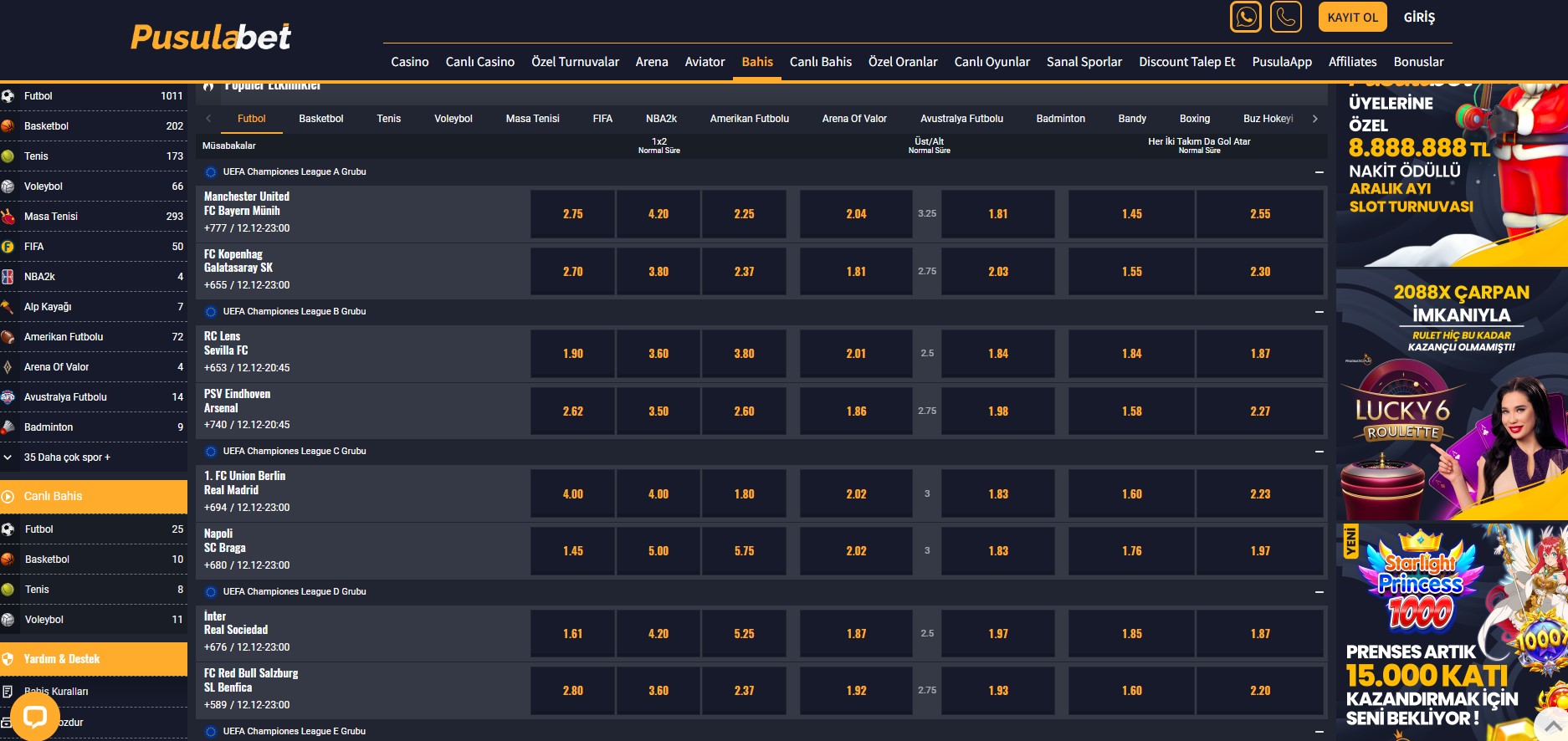Expand 35 Daha çok spor list
This screenshot has width=1568, height=741.
[x=67, y=457]
